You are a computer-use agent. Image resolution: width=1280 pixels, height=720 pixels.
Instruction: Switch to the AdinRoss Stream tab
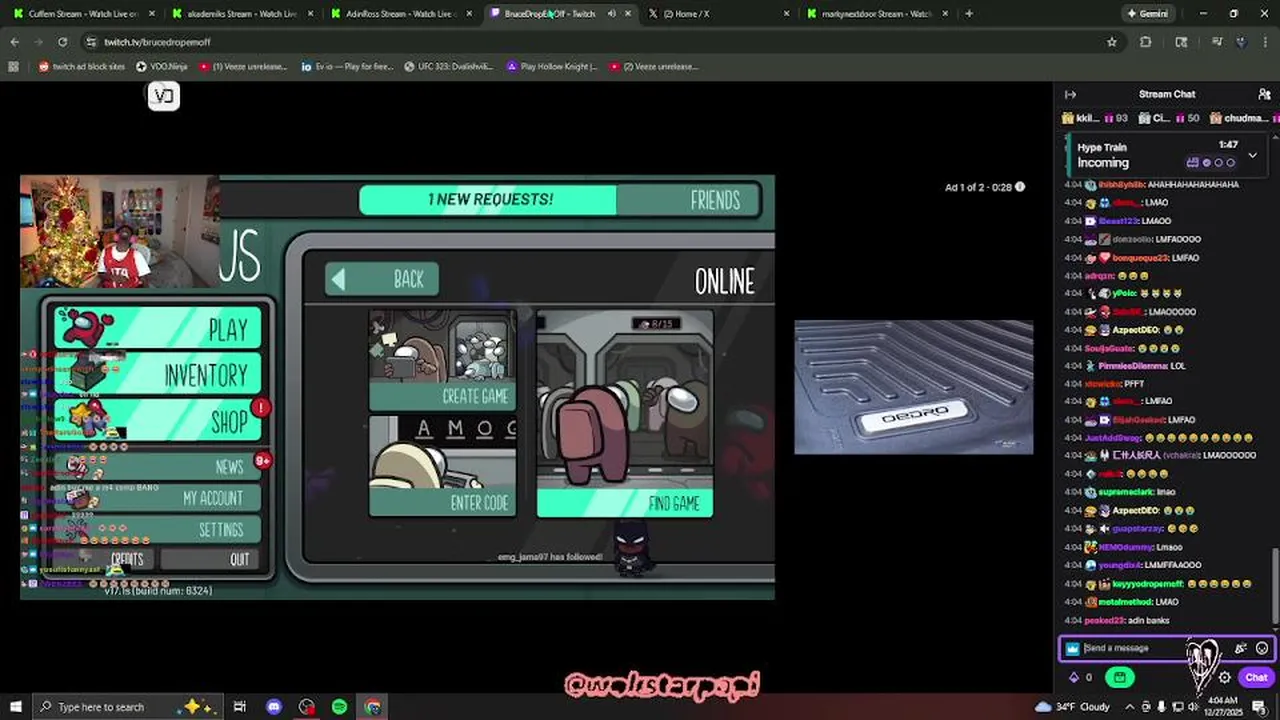point(401,14)
